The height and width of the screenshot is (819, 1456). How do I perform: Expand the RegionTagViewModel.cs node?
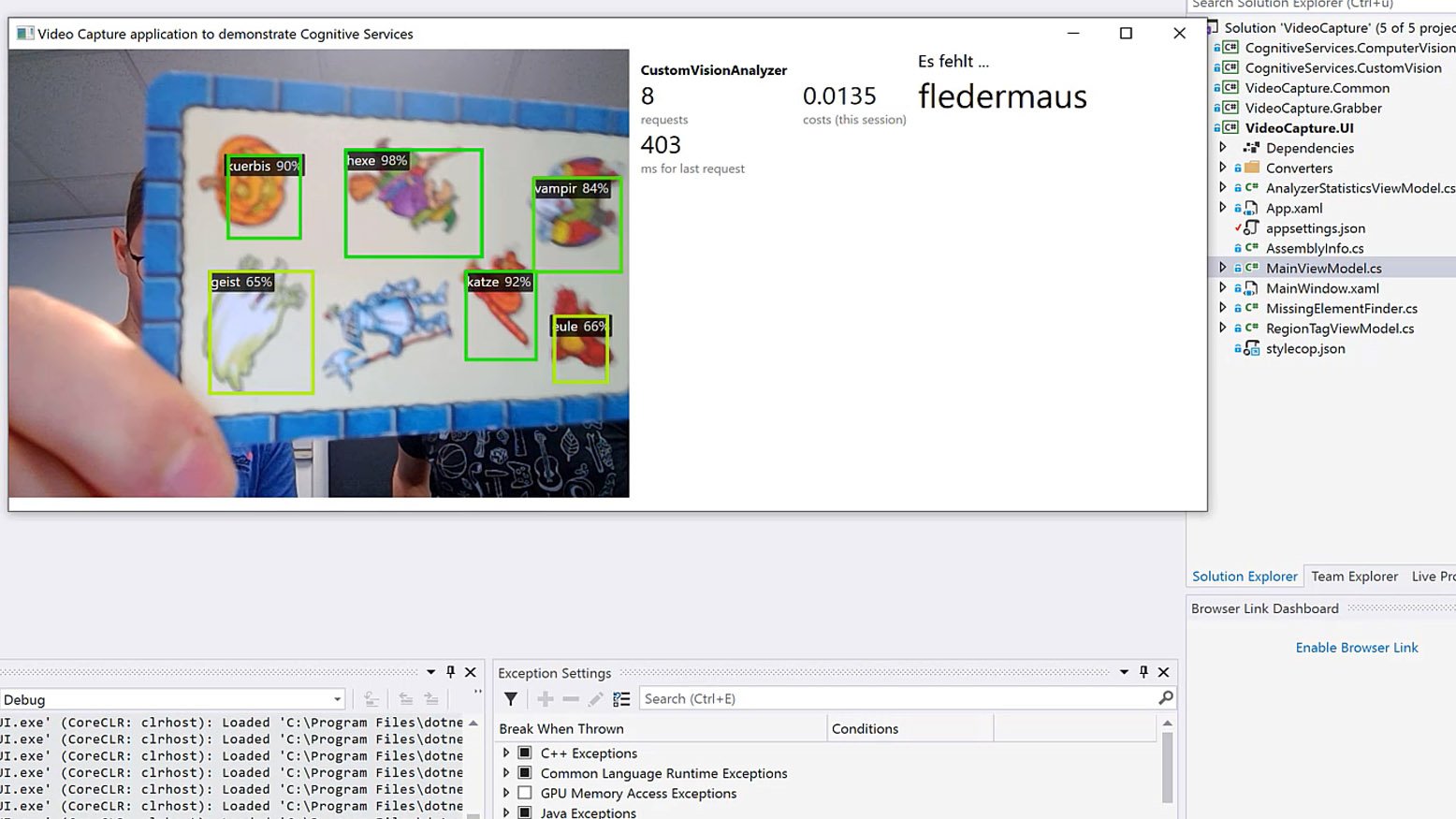[x=1222, y=328]
